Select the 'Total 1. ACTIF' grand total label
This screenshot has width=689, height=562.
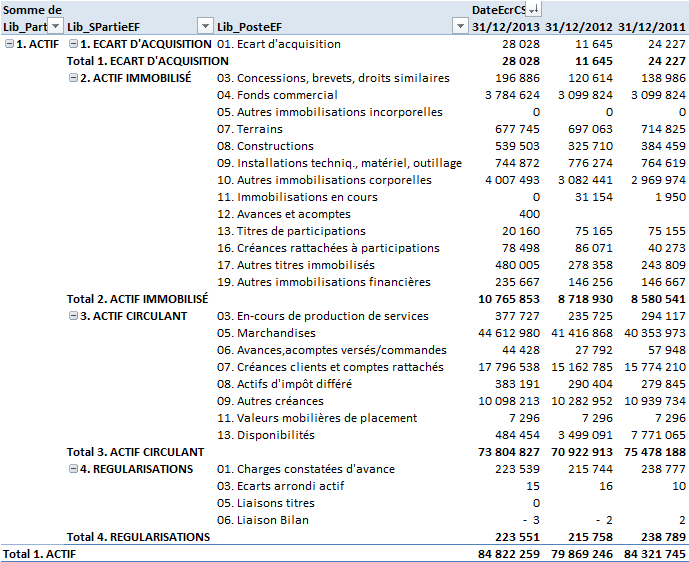click(x=39, y=554)
